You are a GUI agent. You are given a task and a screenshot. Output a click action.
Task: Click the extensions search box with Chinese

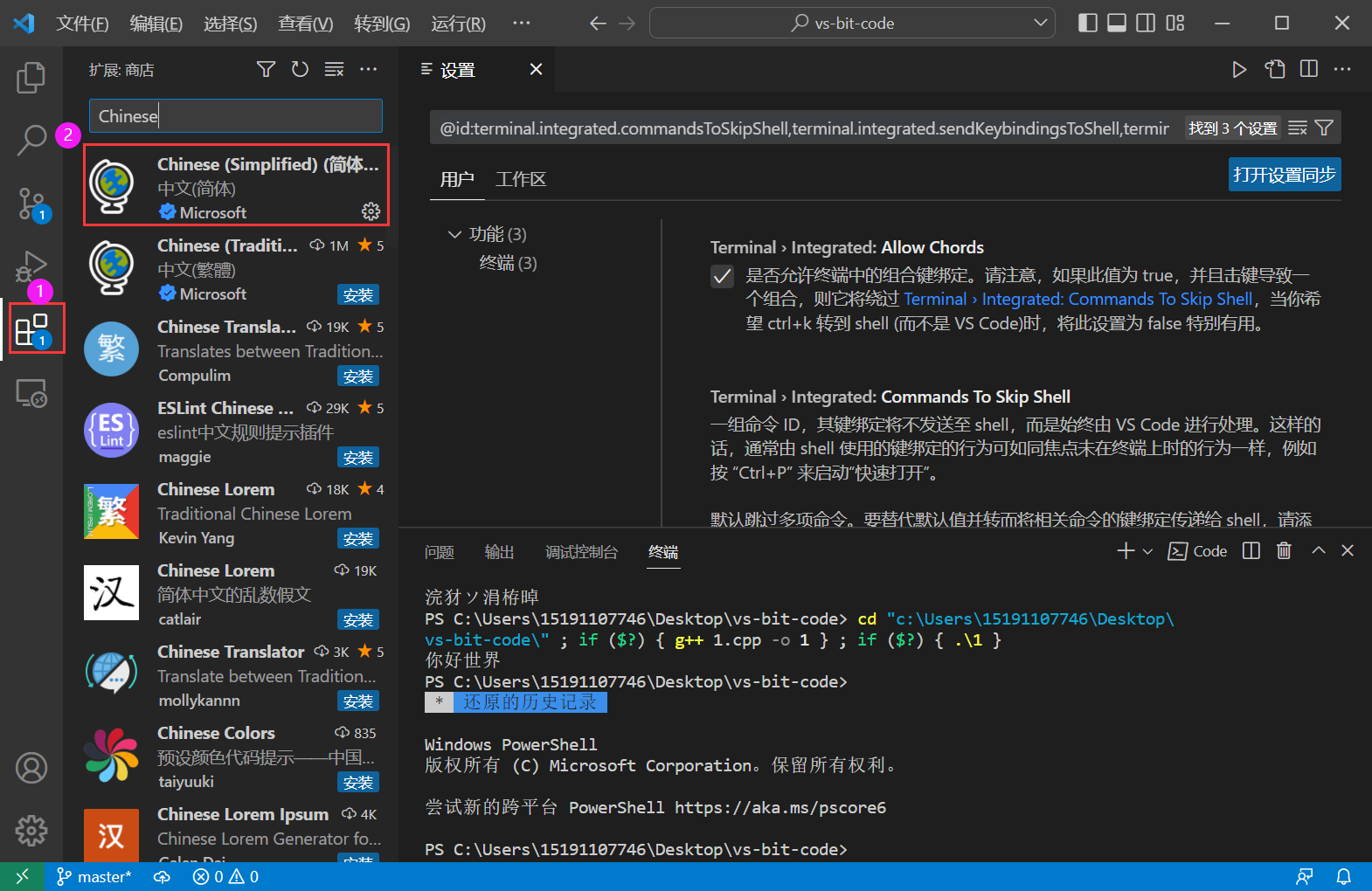pyautogui.click(x=236, y=116)
